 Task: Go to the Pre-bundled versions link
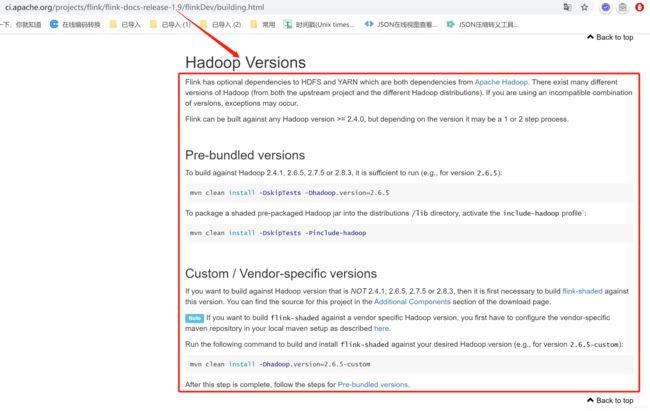373,384
